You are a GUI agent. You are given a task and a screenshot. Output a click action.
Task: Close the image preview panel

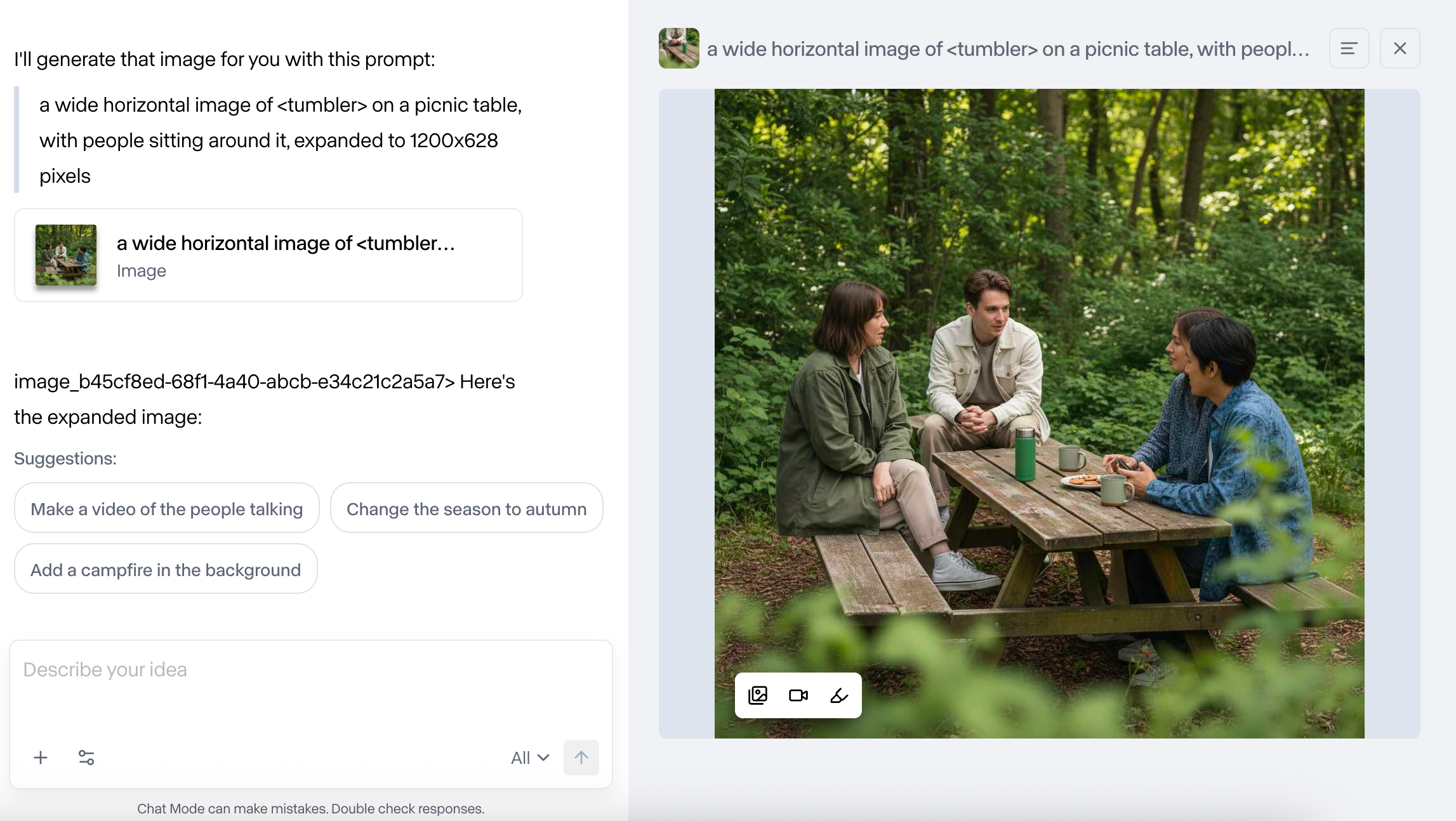(1400, 48)
